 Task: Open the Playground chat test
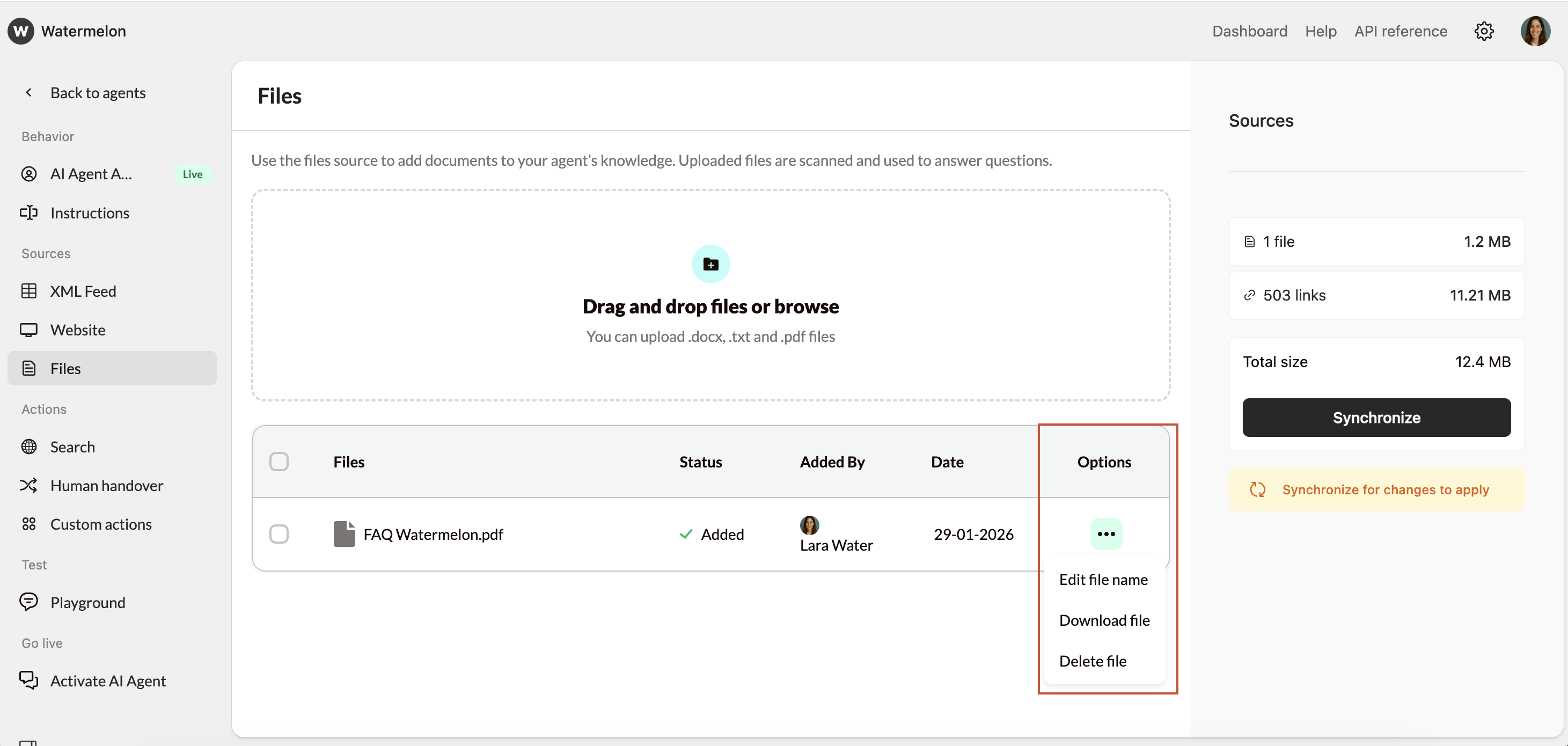click(x=87, y=602)
